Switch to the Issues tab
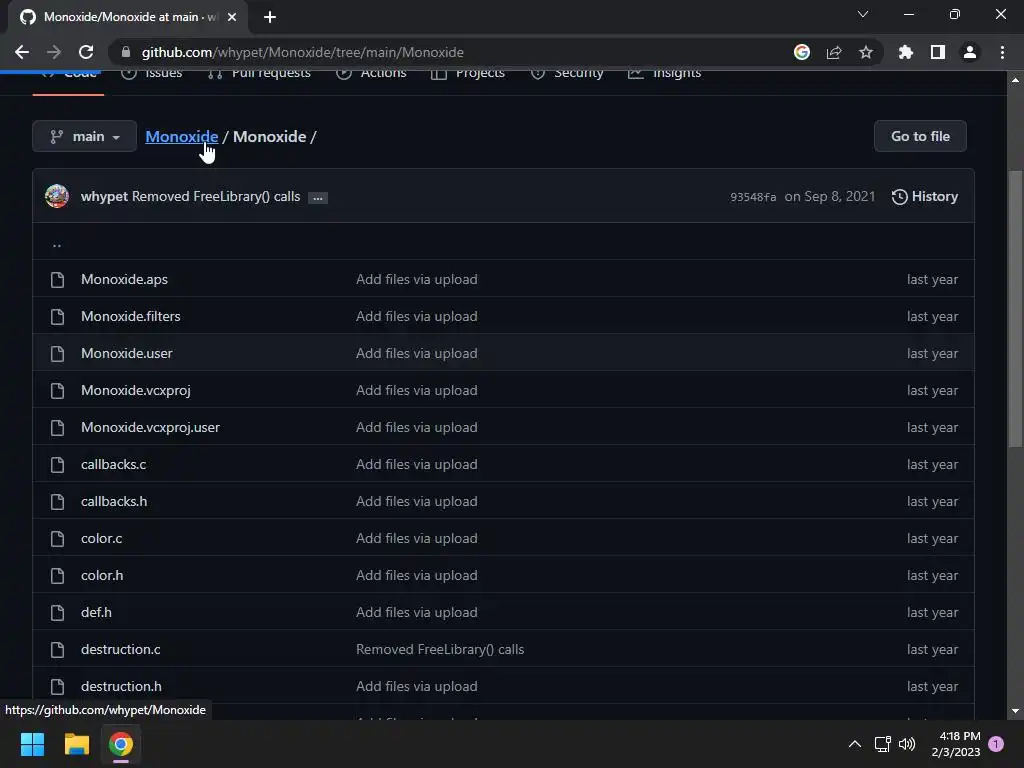 point(152,72)
